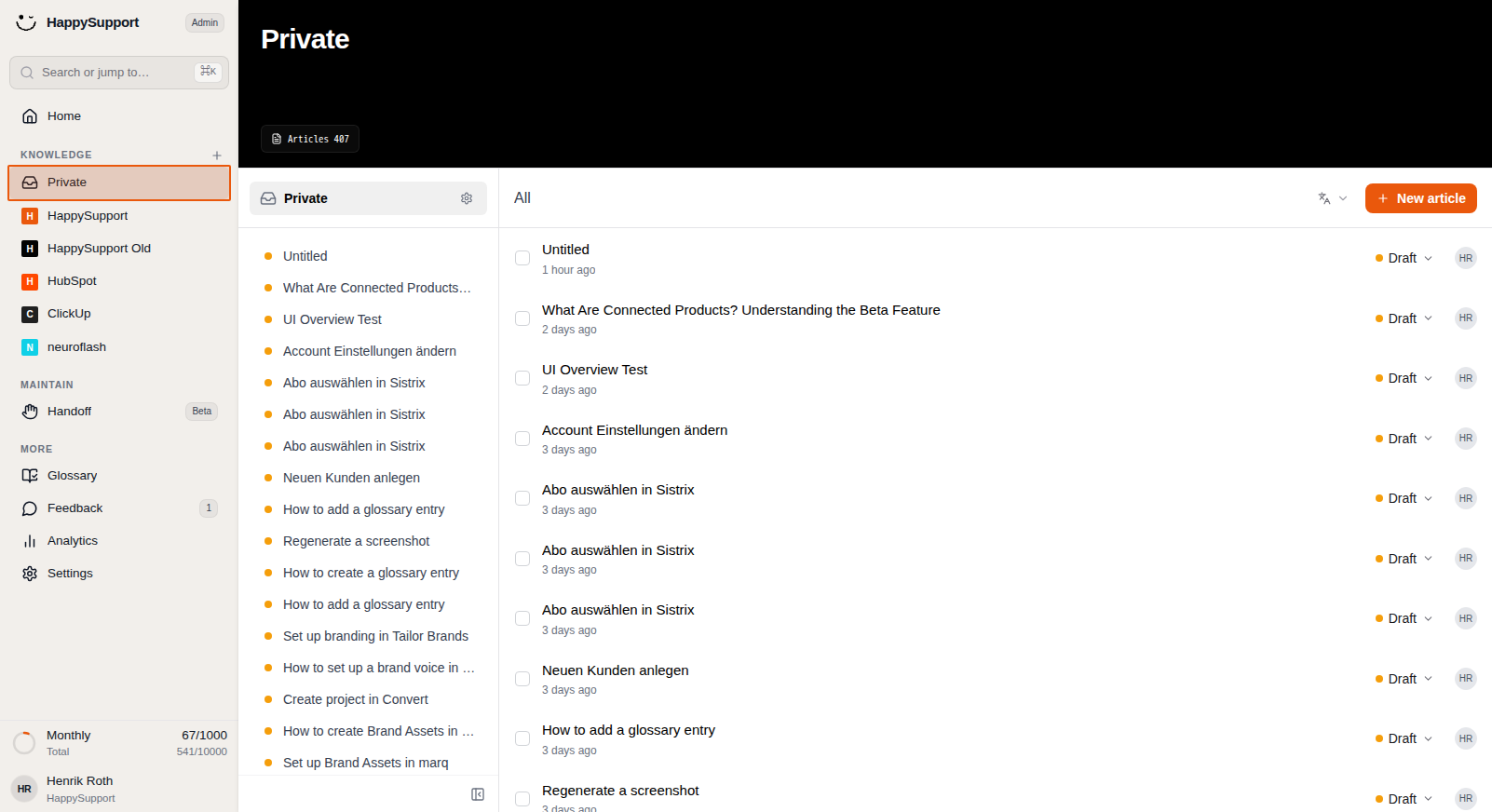Expand Draft status for Account Einstellungen ändern
Viewport: 1492px width, 812px height.
pos(1404,439)
